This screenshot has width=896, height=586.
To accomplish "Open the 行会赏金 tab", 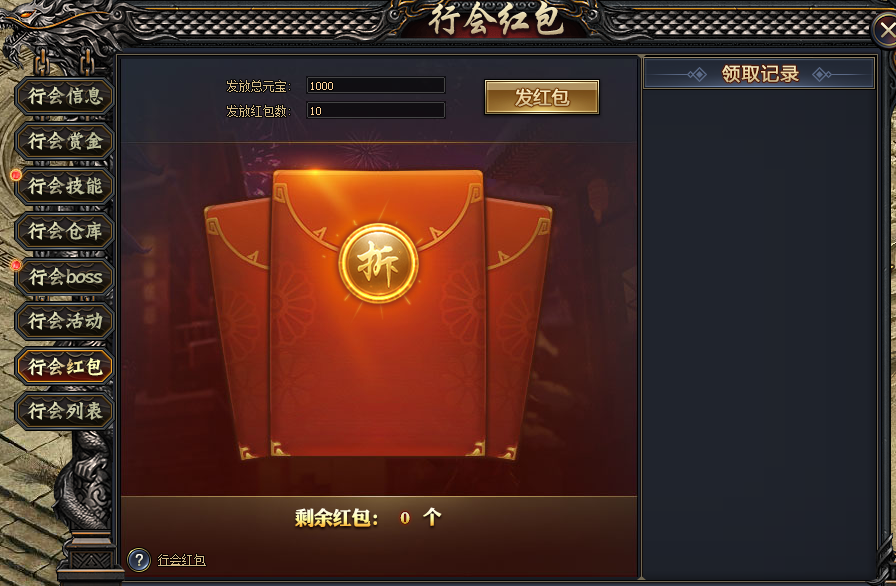I will (x=65, y=141).
